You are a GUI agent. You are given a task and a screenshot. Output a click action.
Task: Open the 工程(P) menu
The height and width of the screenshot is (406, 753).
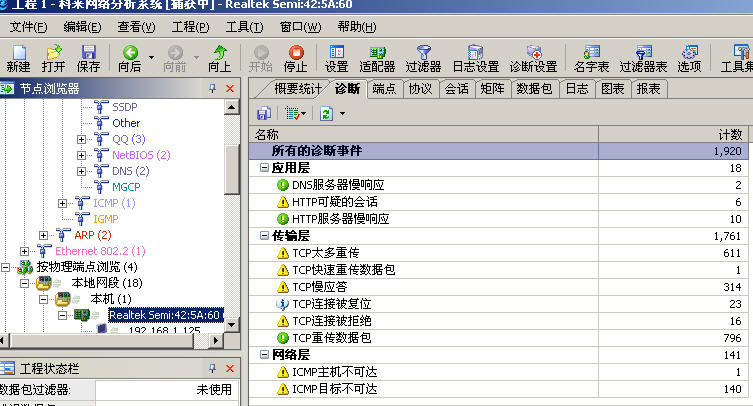click(191, 26)
